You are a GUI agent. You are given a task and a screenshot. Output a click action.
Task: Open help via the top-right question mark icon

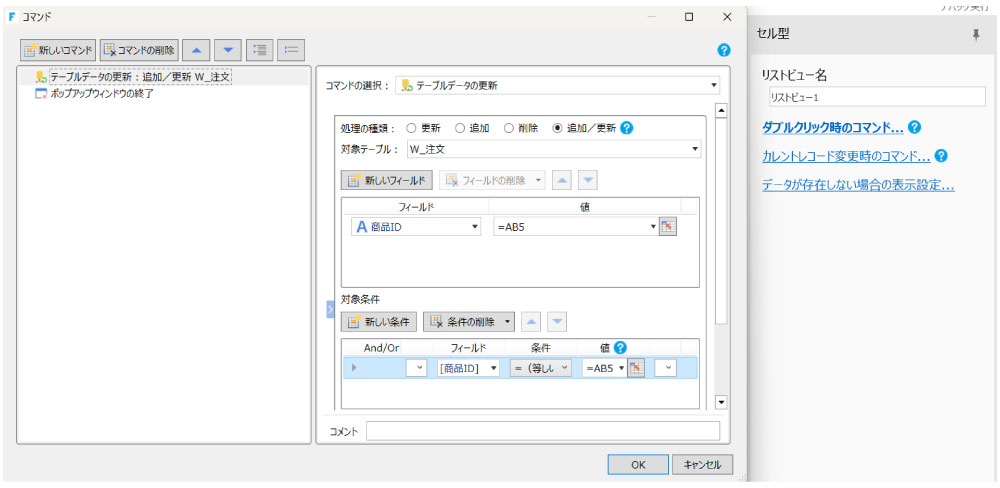tap(724, 50)
